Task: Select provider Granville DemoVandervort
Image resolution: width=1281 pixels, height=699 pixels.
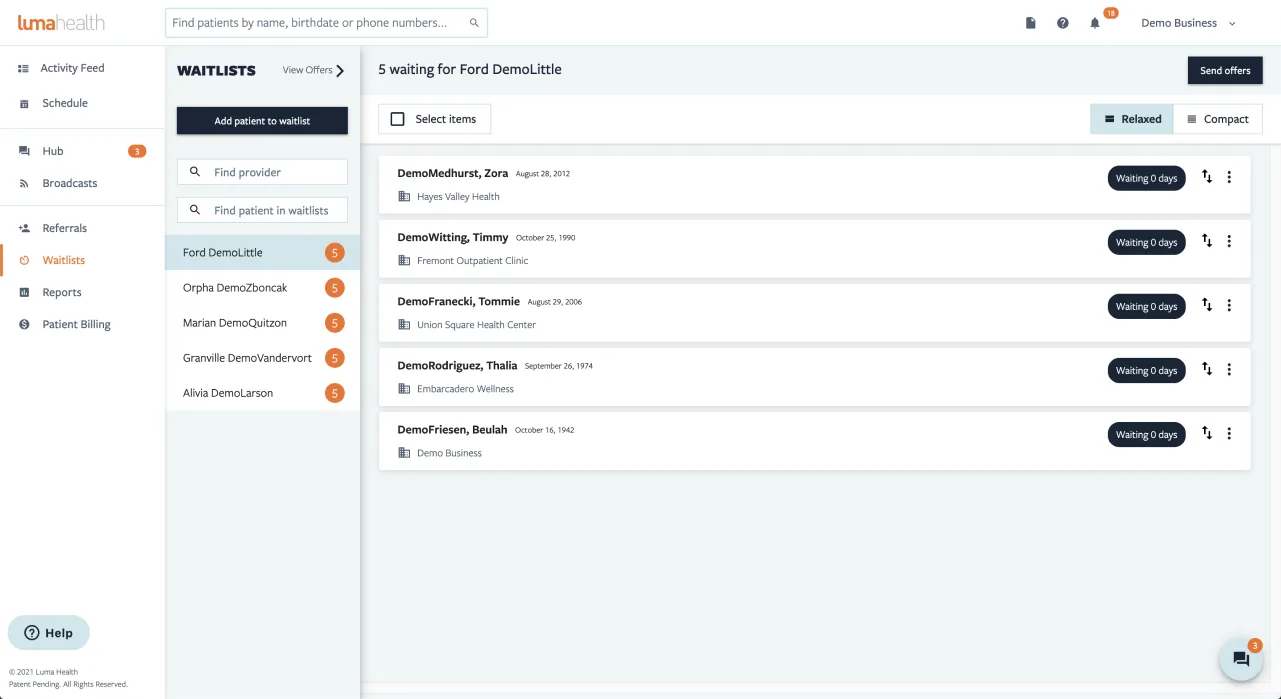Action: point(262,358)
